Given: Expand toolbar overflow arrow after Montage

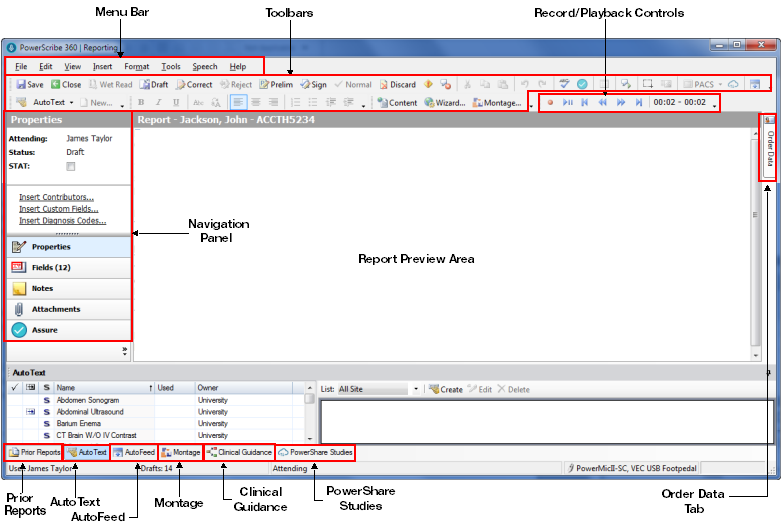Looking at the screenshot, I should pos(531,106).
